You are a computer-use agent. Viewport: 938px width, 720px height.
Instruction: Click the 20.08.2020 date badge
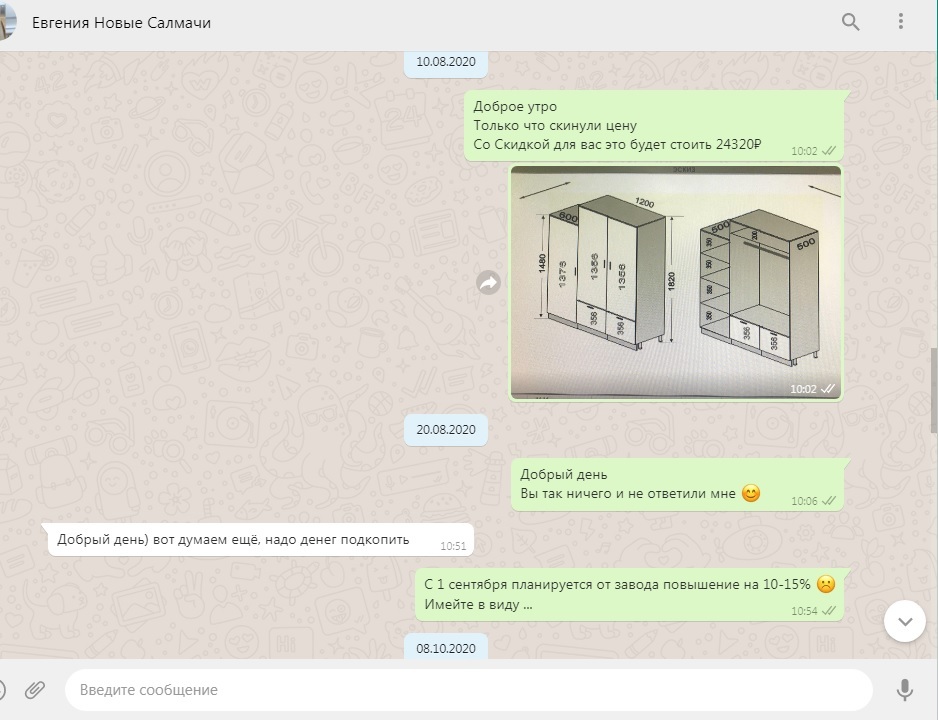[x=446, y=429]
